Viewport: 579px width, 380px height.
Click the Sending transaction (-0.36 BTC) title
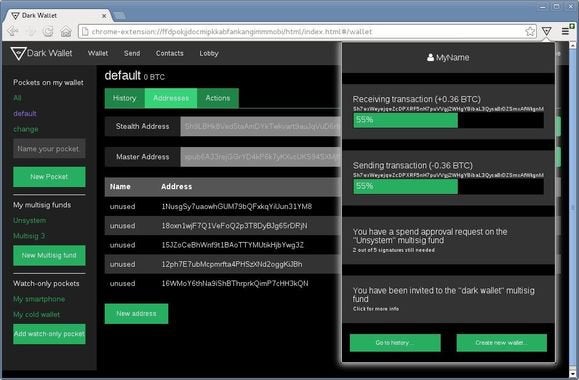[x=412, y=165]
